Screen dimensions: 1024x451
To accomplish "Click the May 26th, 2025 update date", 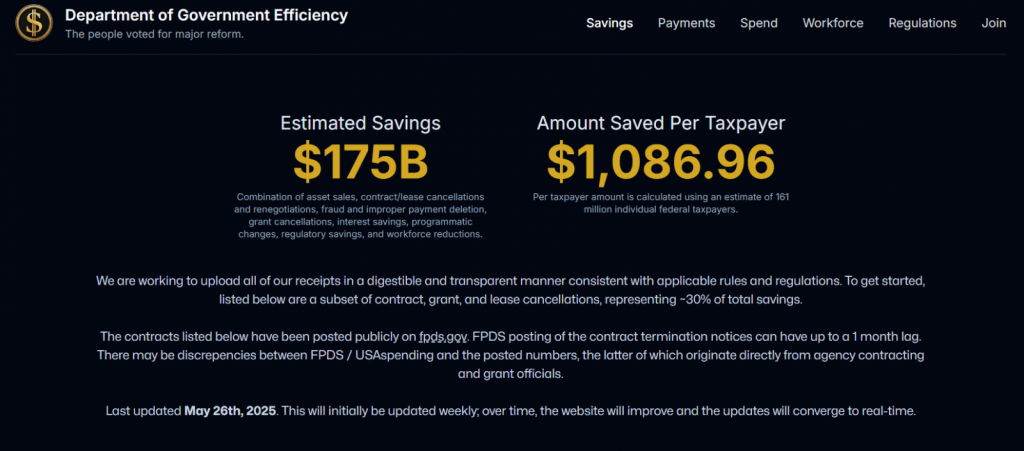I will pyautogui.click(x=231, y=412).
